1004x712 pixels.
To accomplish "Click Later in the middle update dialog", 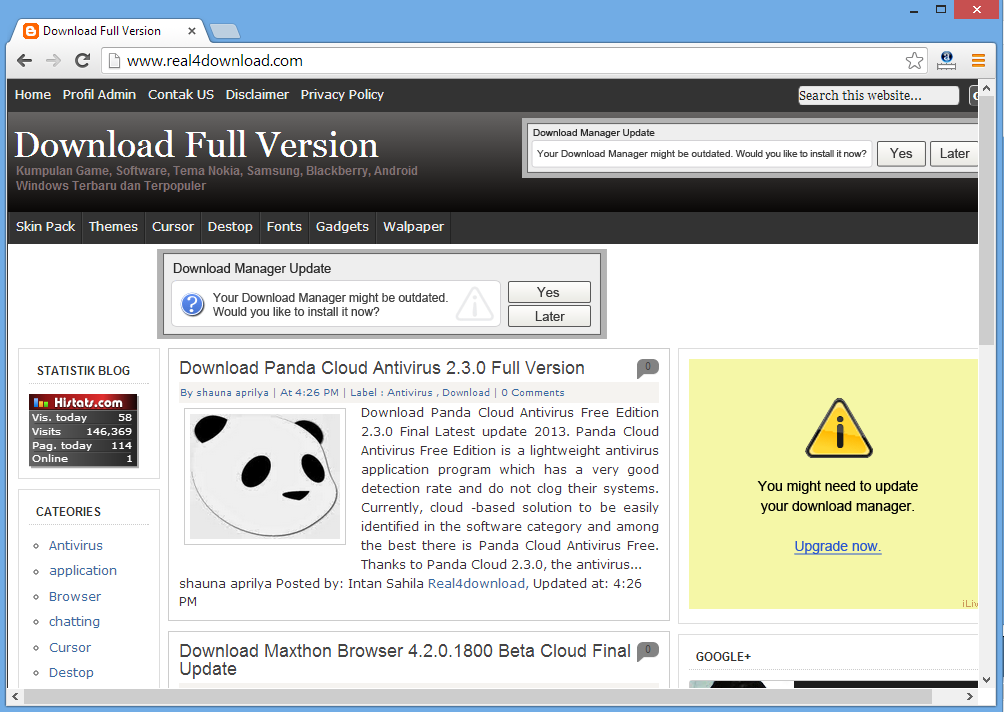I will (x=549, y=316).
